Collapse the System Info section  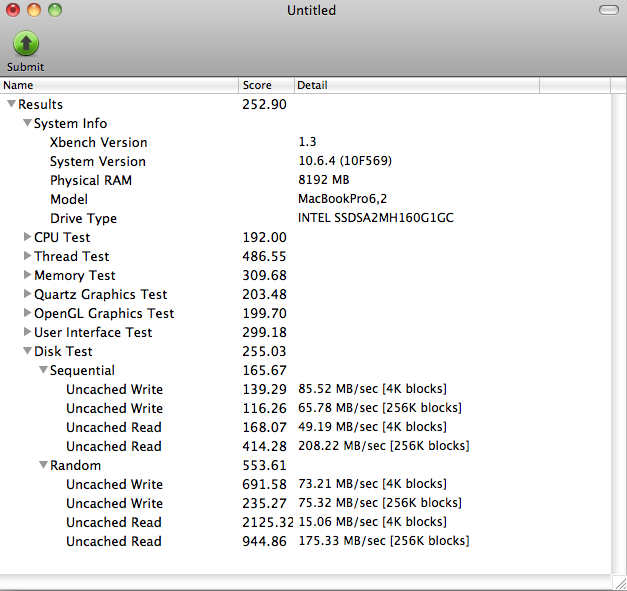[x=27, y=123]
